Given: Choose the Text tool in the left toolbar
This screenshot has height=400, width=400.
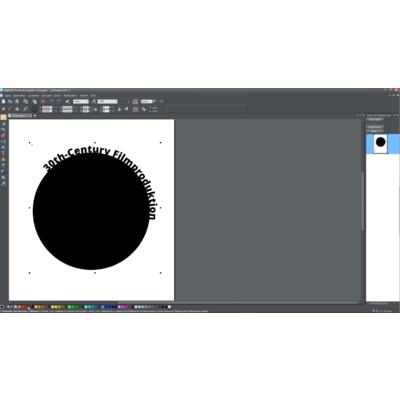Looking at the screenshot, I should click(3, 153).
